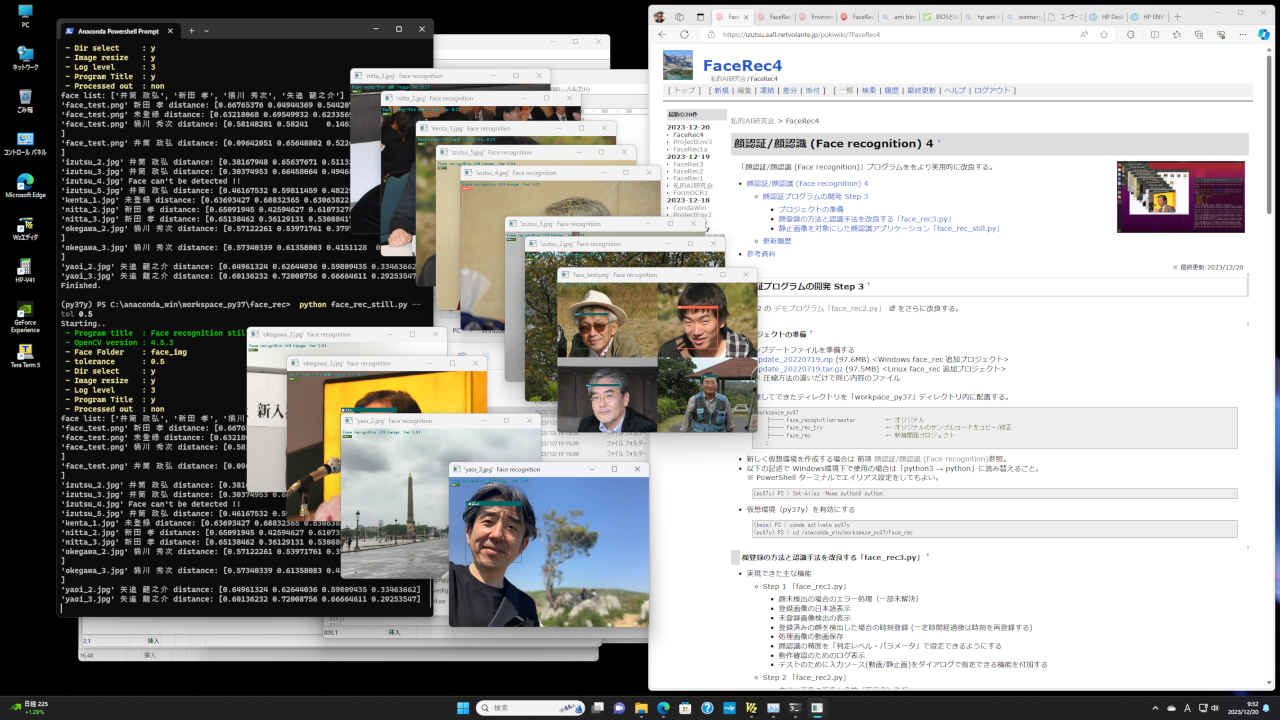The image size is (1280, 720).
Task: Open the FaceRec4 page title link
Action: click(x=742, y=66)
